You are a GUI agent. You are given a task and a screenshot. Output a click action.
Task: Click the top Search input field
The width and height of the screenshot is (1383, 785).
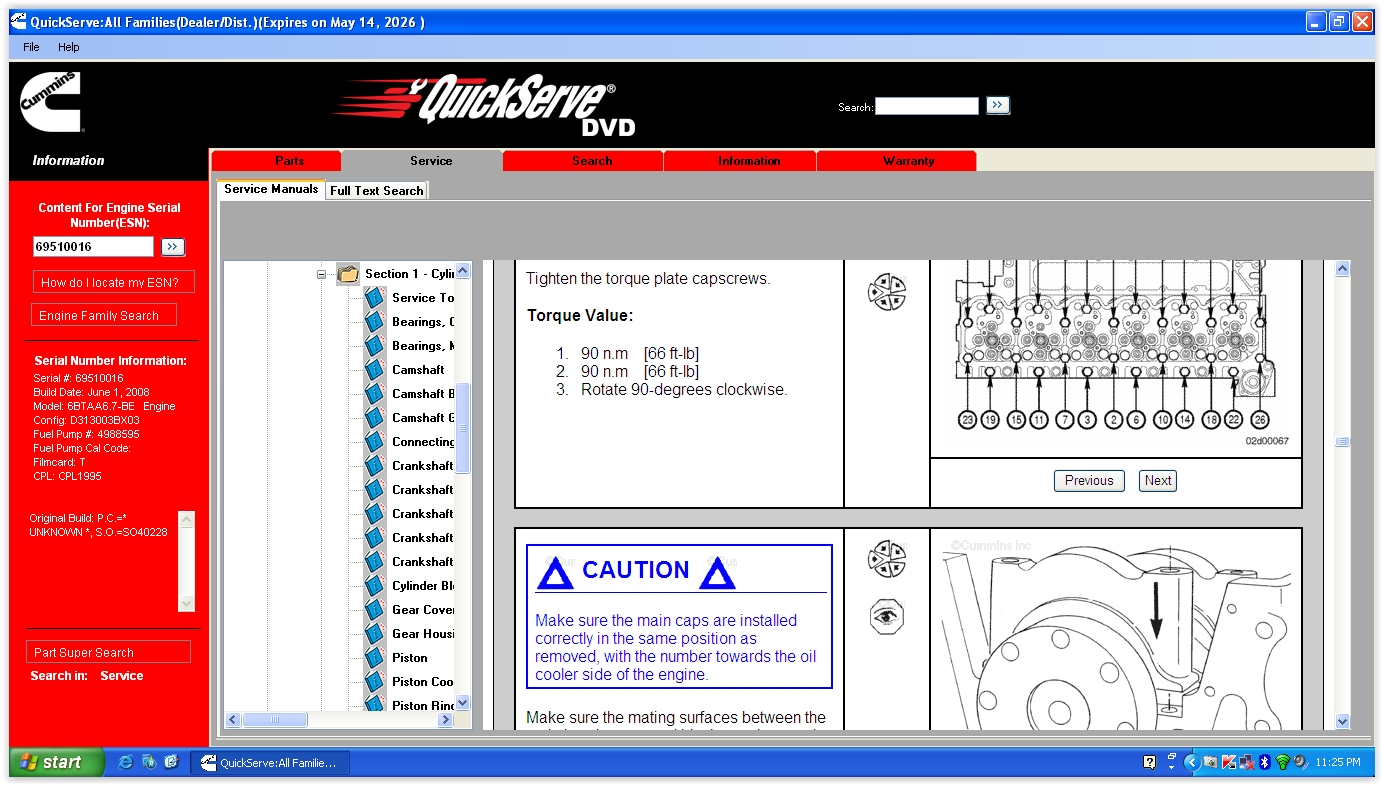click(x=927, y=106)
